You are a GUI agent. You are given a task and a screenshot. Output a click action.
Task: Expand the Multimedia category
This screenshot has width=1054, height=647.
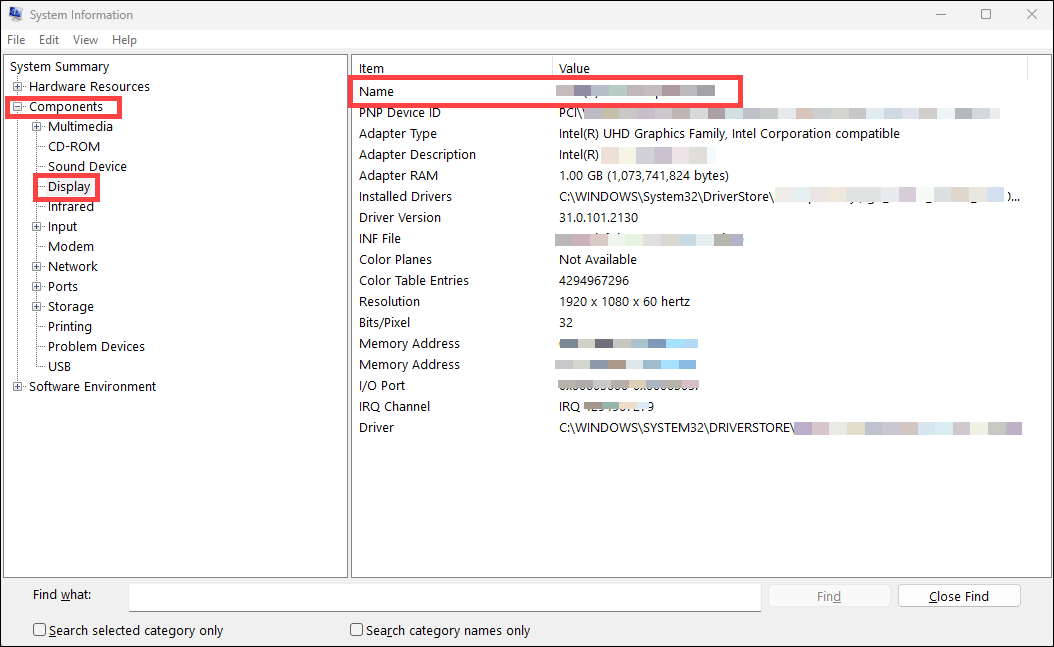coord(37,127)
